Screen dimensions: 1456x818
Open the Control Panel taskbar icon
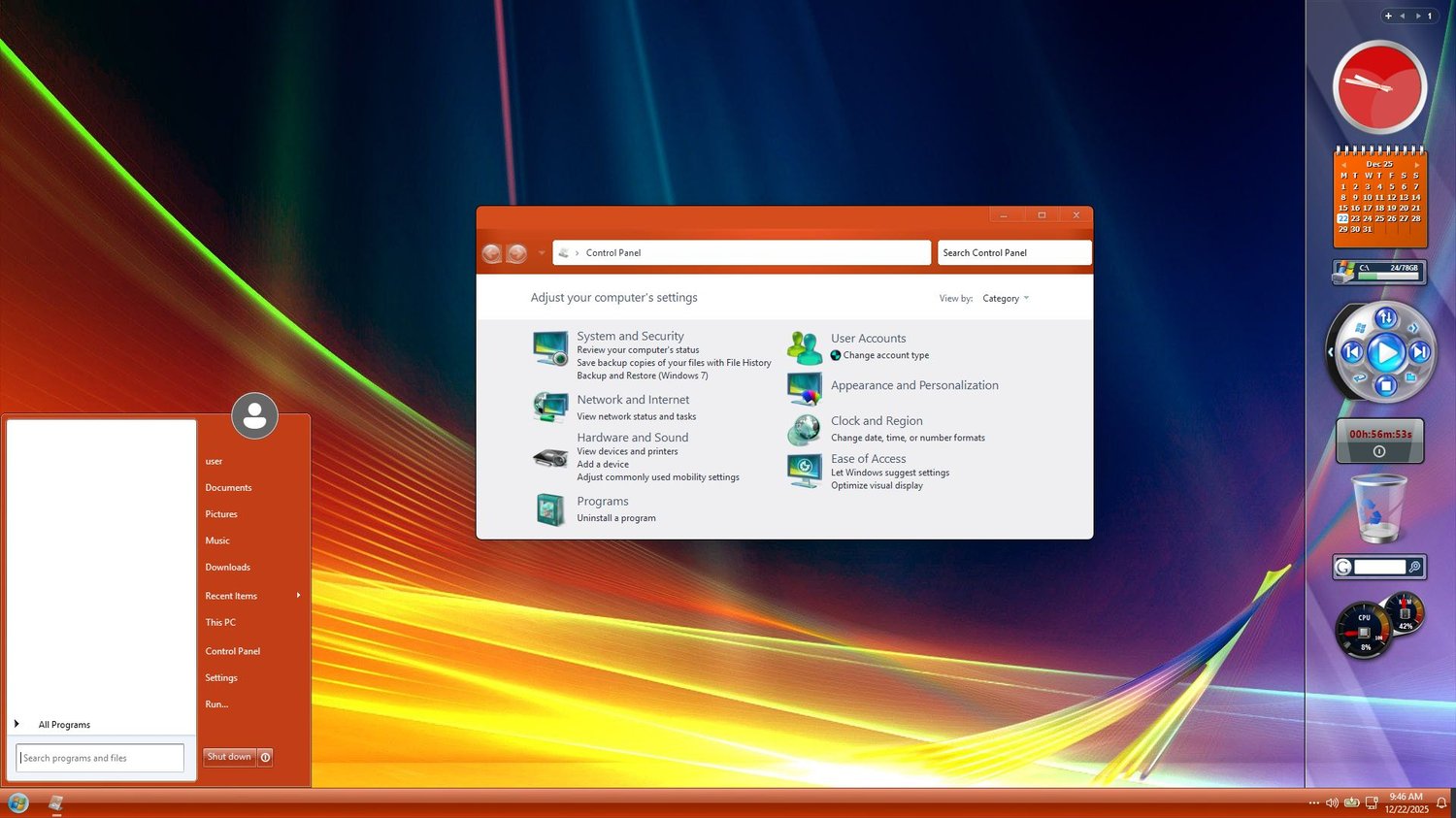(56, 803)
